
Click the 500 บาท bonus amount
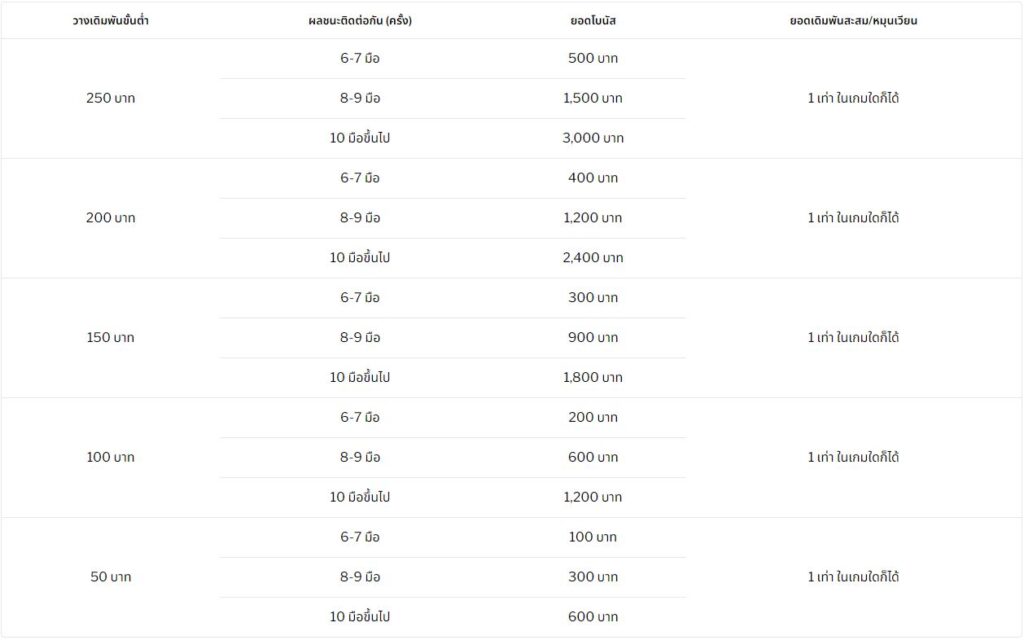(592, 58)
